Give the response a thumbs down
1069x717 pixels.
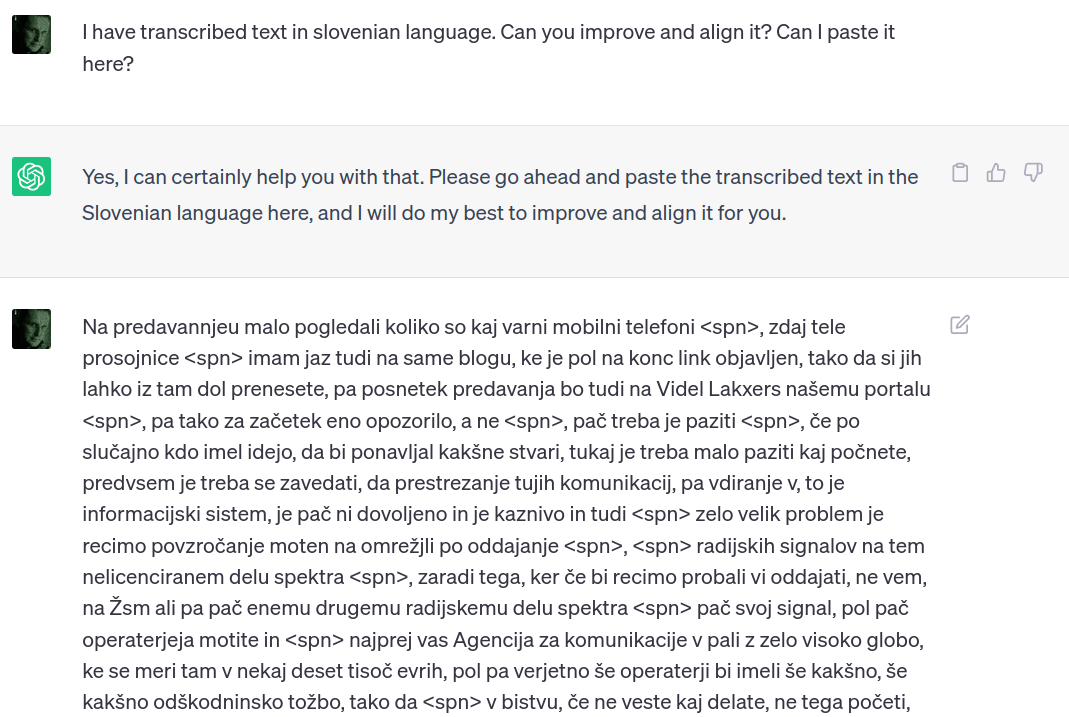[1034, 173]
